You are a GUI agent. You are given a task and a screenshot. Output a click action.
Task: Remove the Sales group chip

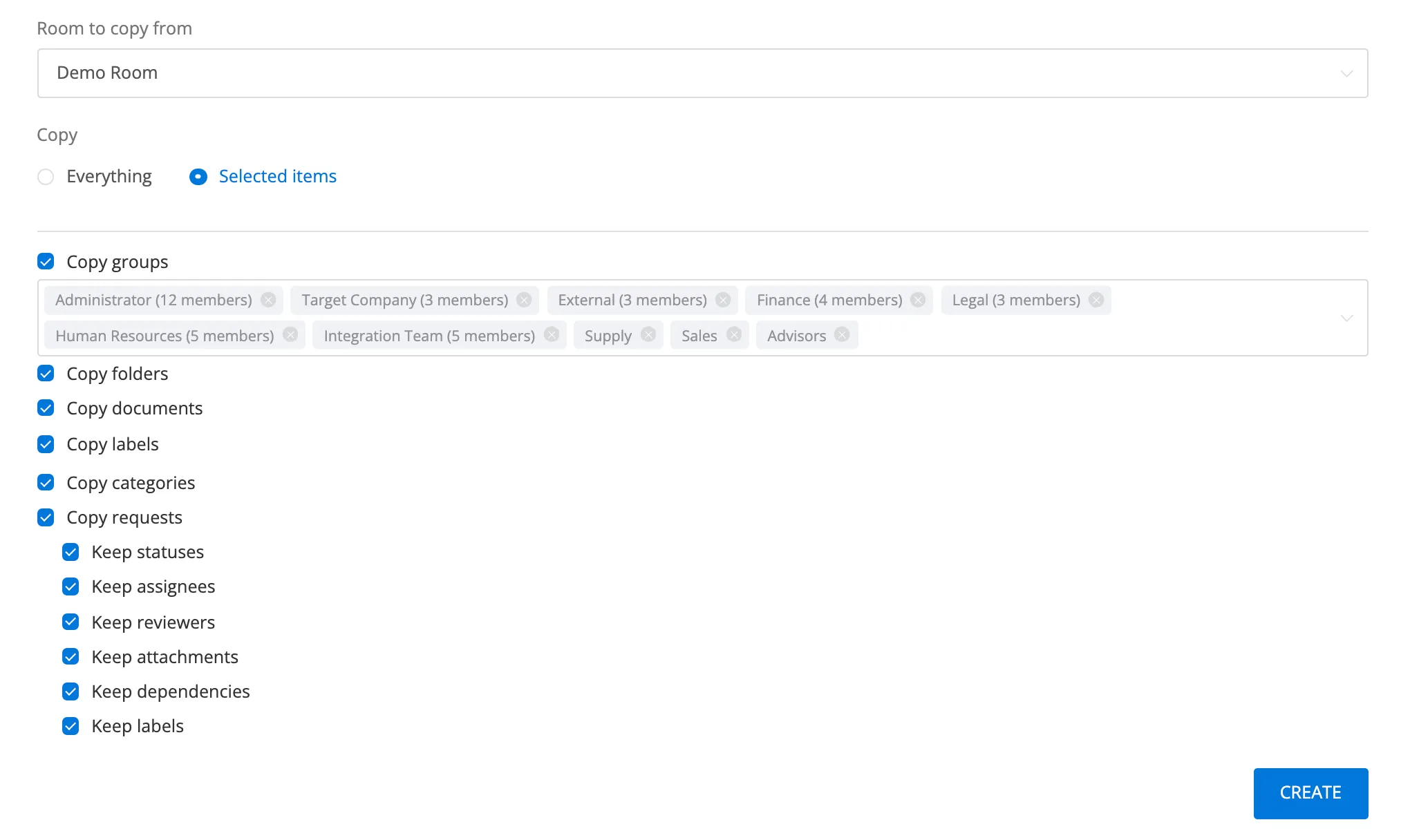pyautogui.click(x=734, y=335)
